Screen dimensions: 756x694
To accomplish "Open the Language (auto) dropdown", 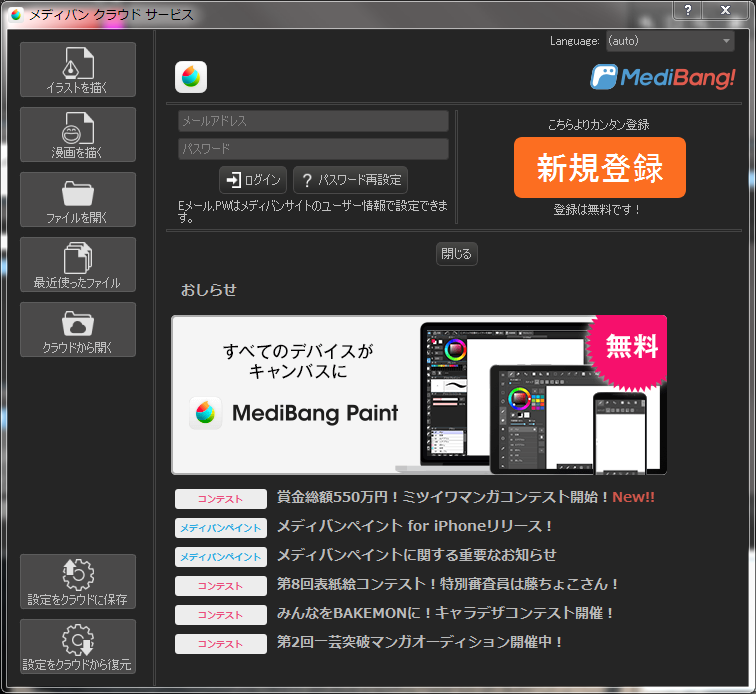I will (x=670, y=41).
